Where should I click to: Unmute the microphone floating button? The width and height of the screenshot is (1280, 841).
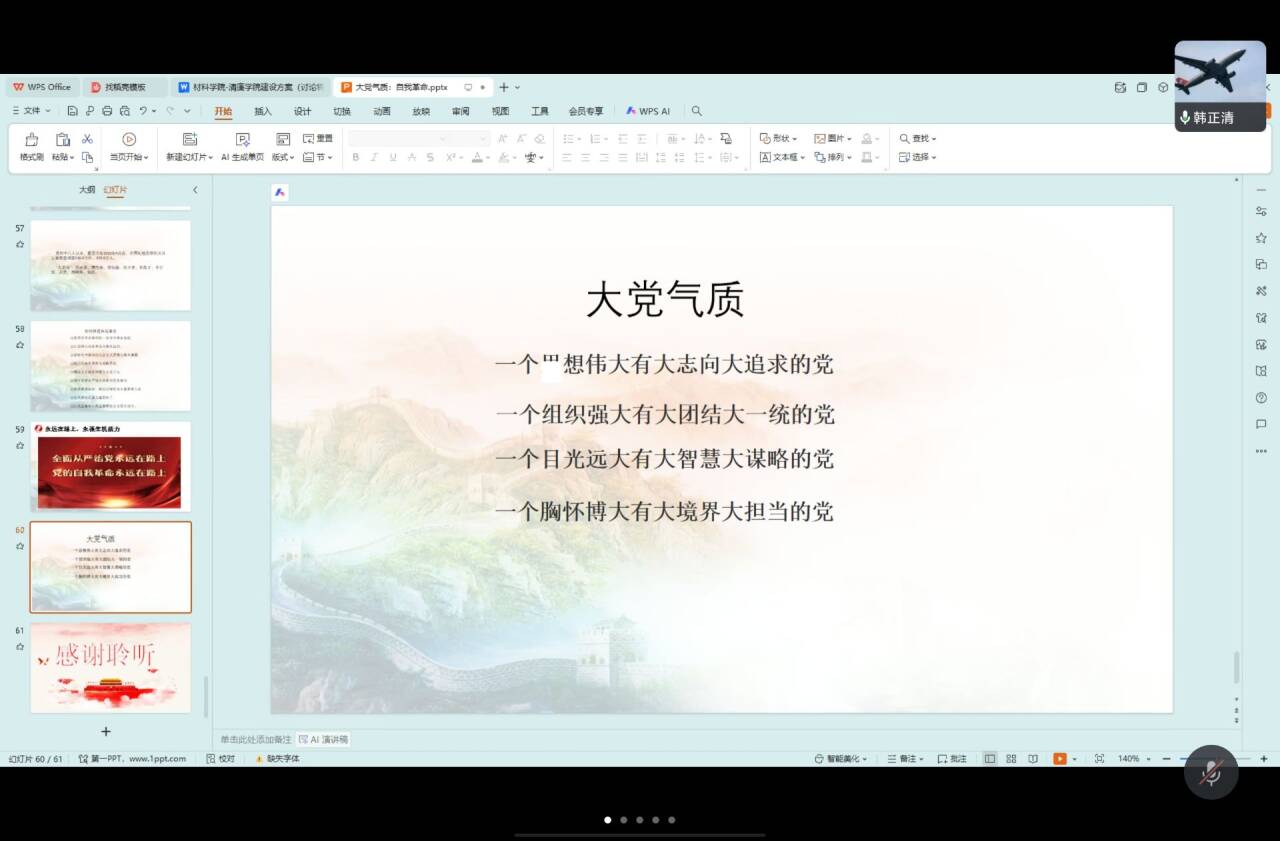pyautogui.click(x=1210, y=772)
